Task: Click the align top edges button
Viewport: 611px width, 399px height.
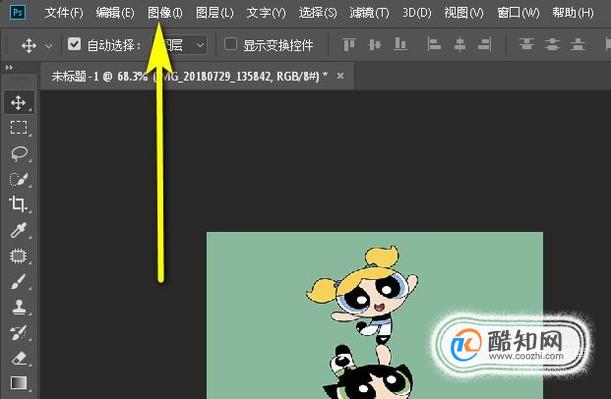Action: tap(349, 44)
